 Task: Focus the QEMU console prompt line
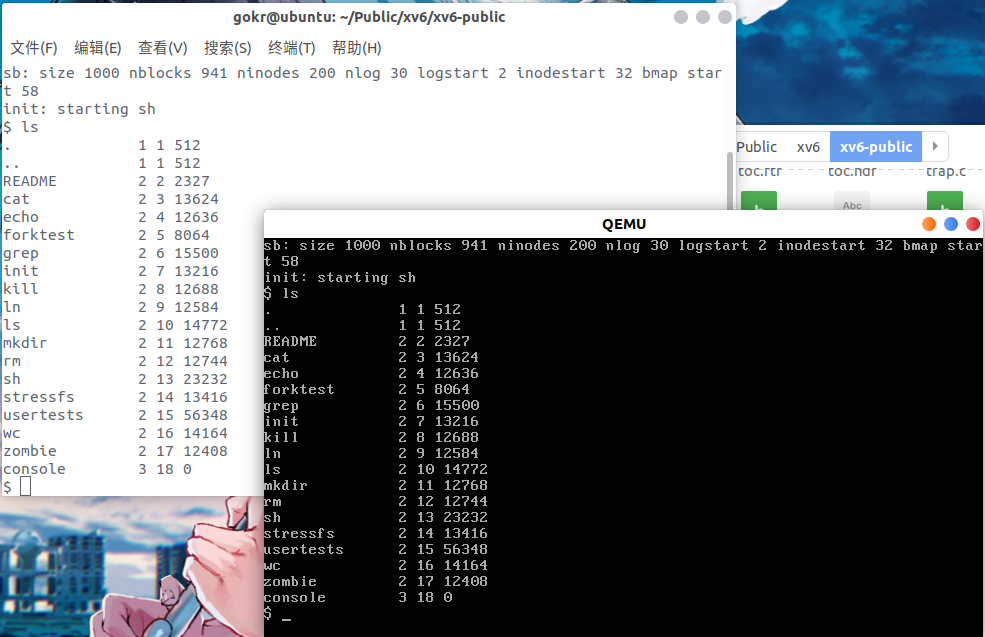[400, 616]
